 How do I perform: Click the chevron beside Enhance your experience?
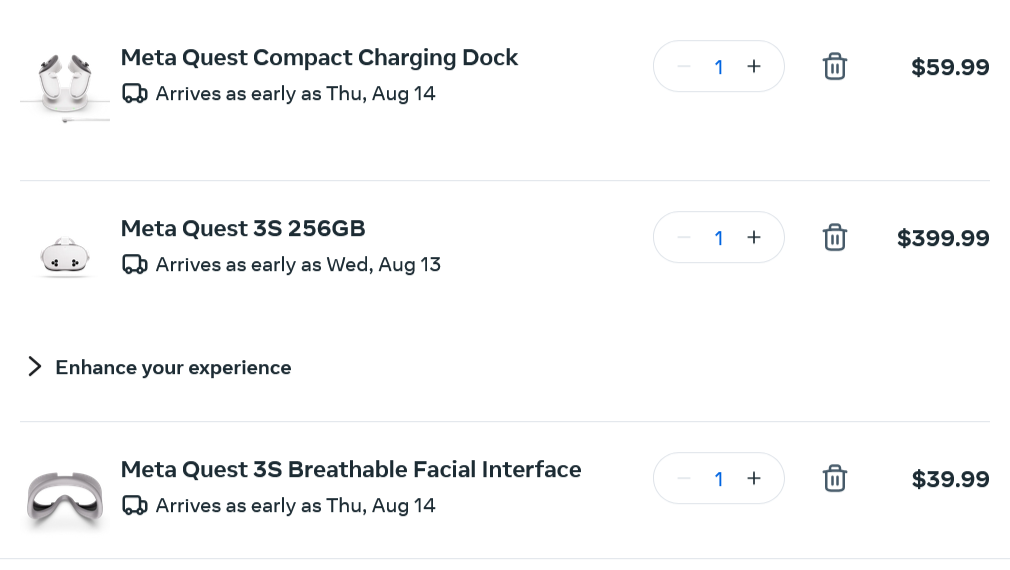35,367
